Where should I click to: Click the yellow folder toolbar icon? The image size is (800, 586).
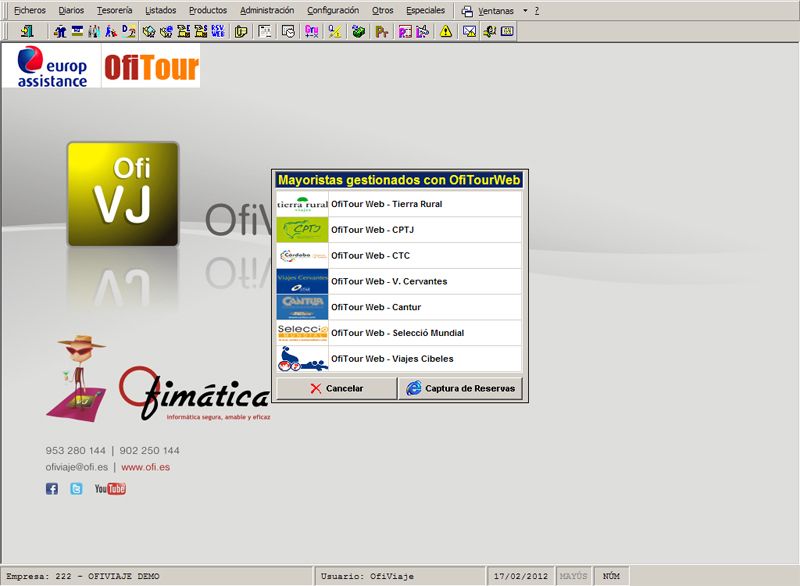[241, 32]
